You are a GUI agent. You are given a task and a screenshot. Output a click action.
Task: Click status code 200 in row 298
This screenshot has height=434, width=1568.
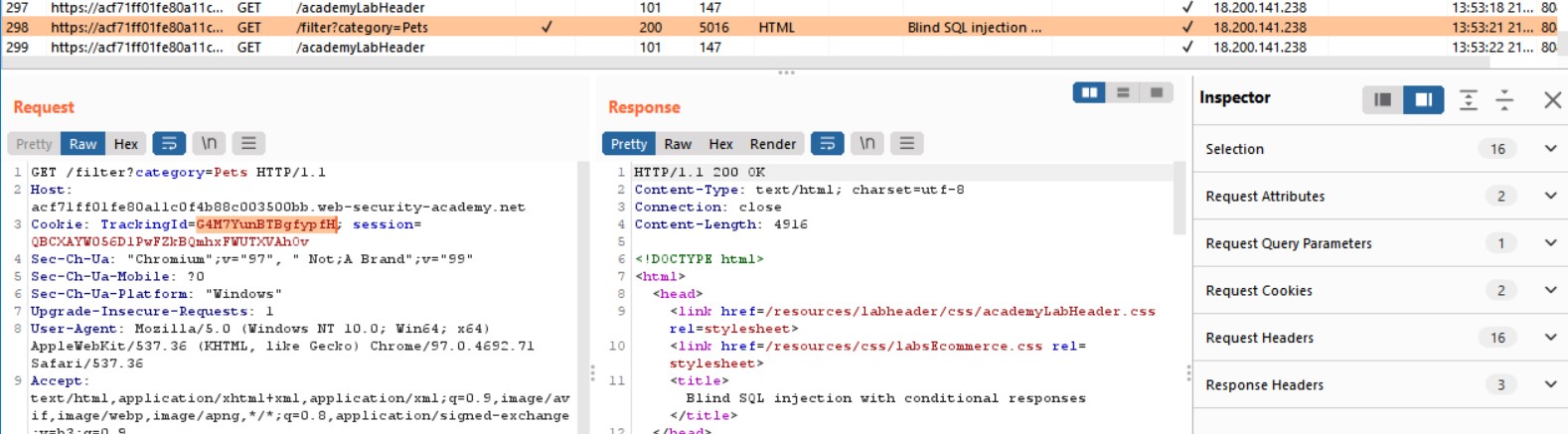651,27
